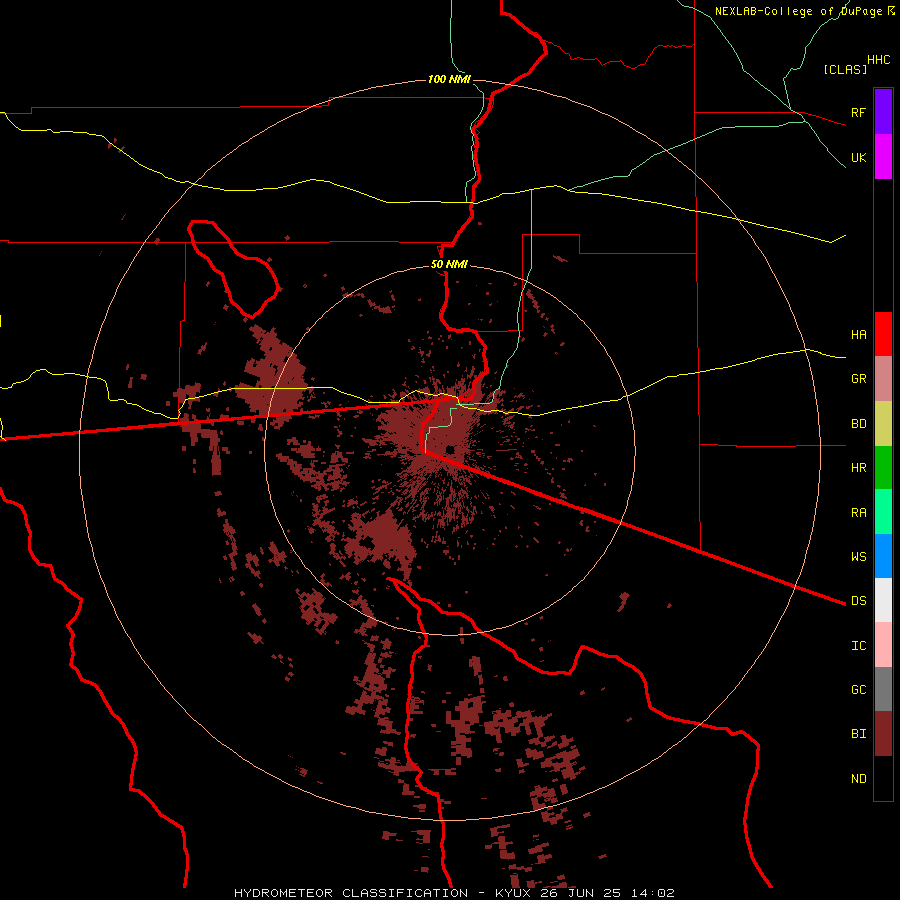This screenshot has height=900, width=900.
Task: Click the 50 NMI range ring label
Action: (449, 264)
